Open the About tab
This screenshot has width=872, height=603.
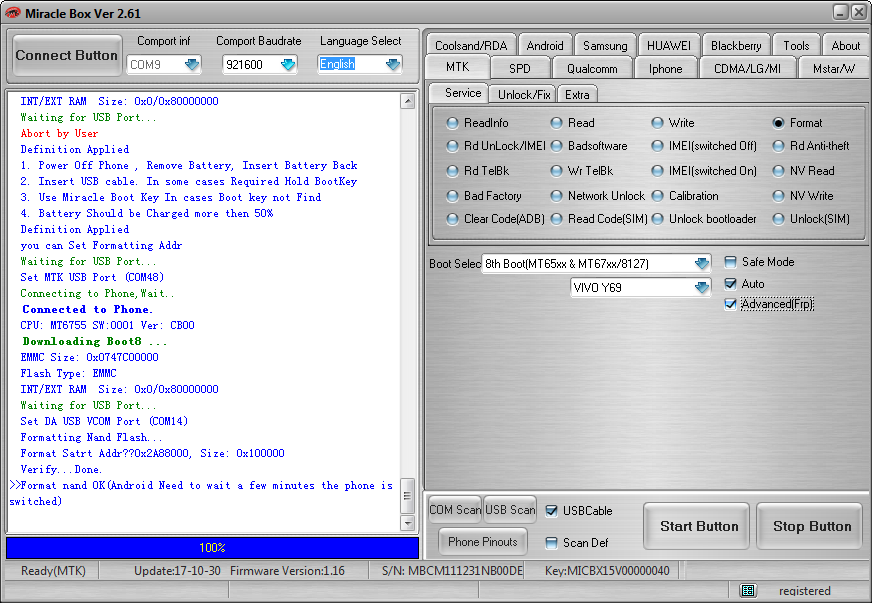[x=845, y=45]
